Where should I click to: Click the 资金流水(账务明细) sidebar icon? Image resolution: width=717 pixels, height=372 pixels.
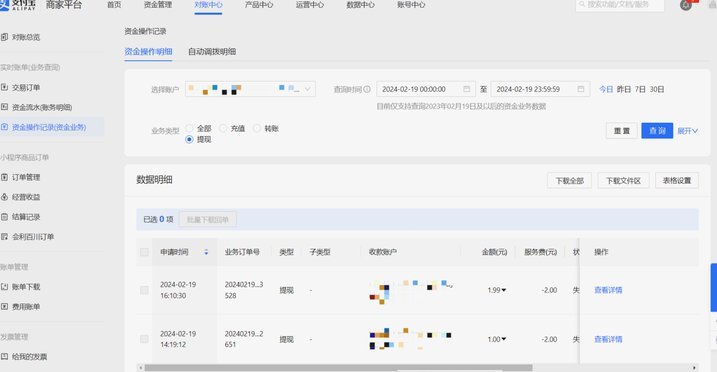(5, 107)
